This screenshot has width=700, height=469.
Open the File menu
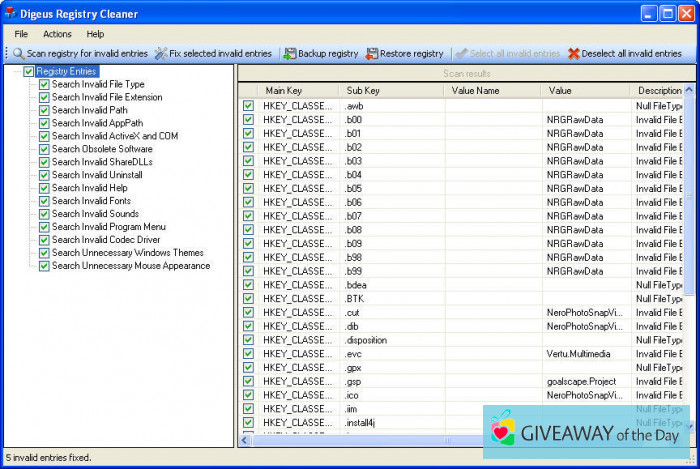point(21,34)
